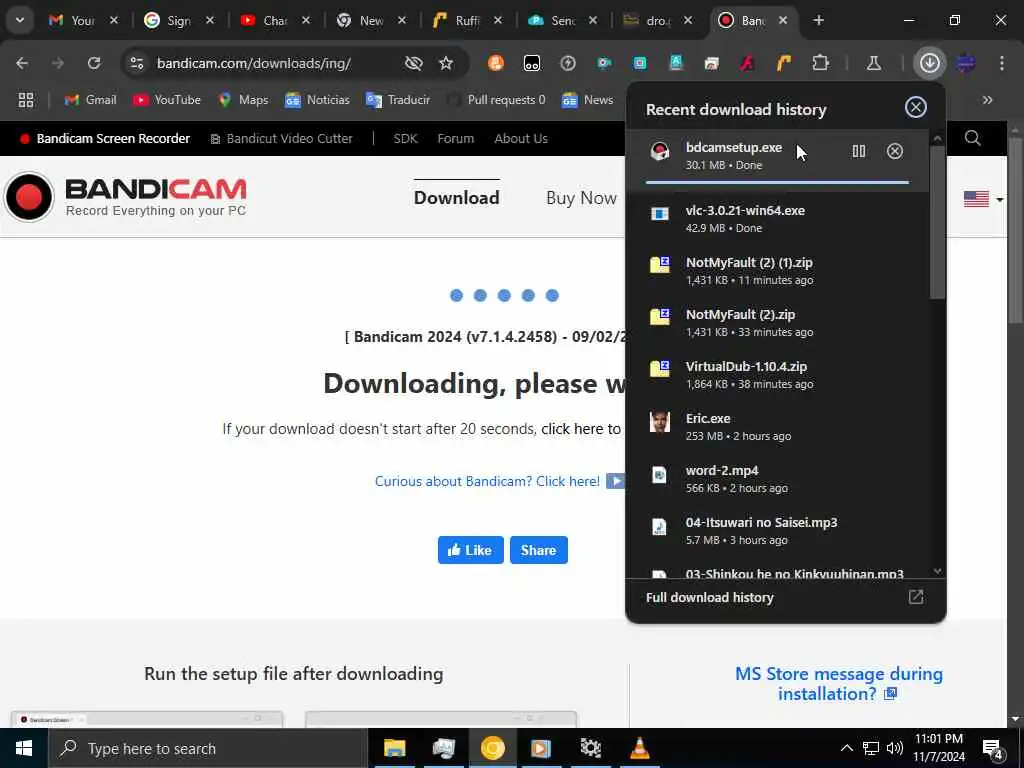Open Full download history

(x=786, y=597)
